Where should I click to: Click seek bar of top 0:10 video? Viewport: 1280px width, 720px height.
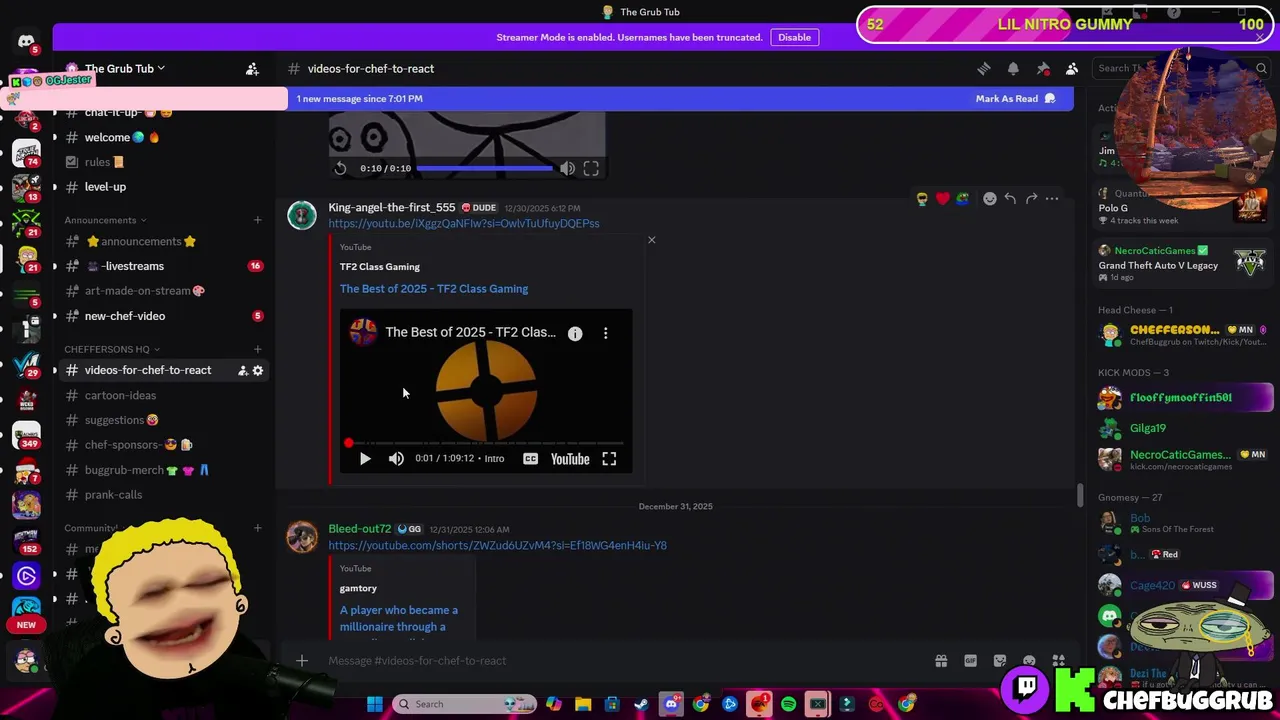click(x=485, y=168)
